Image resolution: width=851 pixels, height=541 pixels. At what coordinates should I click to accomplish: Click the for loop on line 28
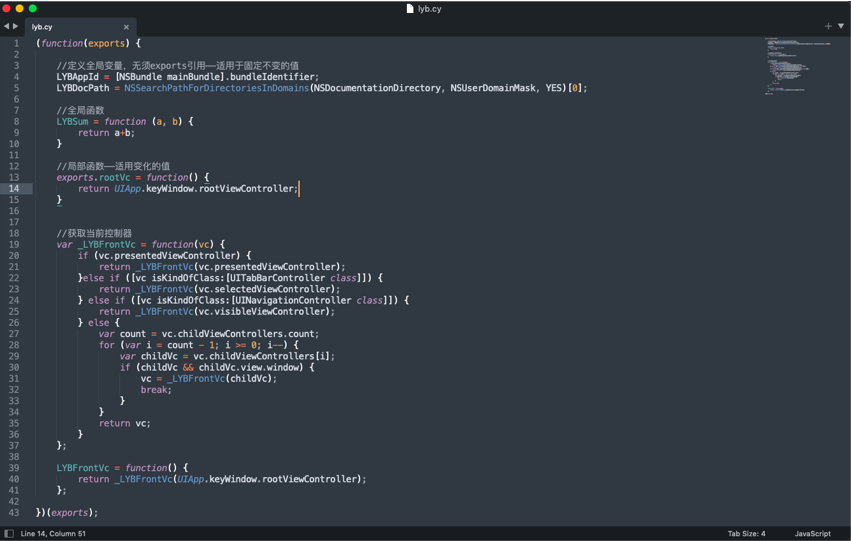(199, 345)
